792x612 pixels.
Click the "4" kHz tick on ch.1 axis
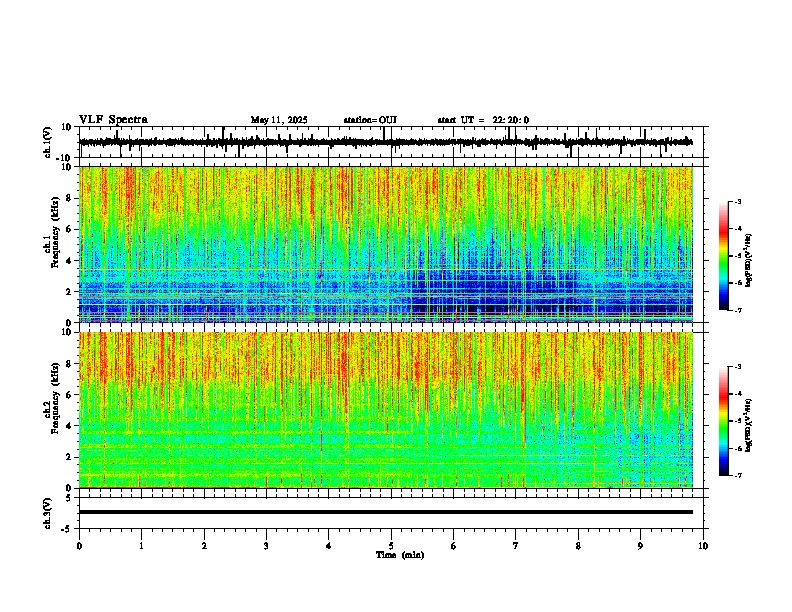(x=69, y=261)
